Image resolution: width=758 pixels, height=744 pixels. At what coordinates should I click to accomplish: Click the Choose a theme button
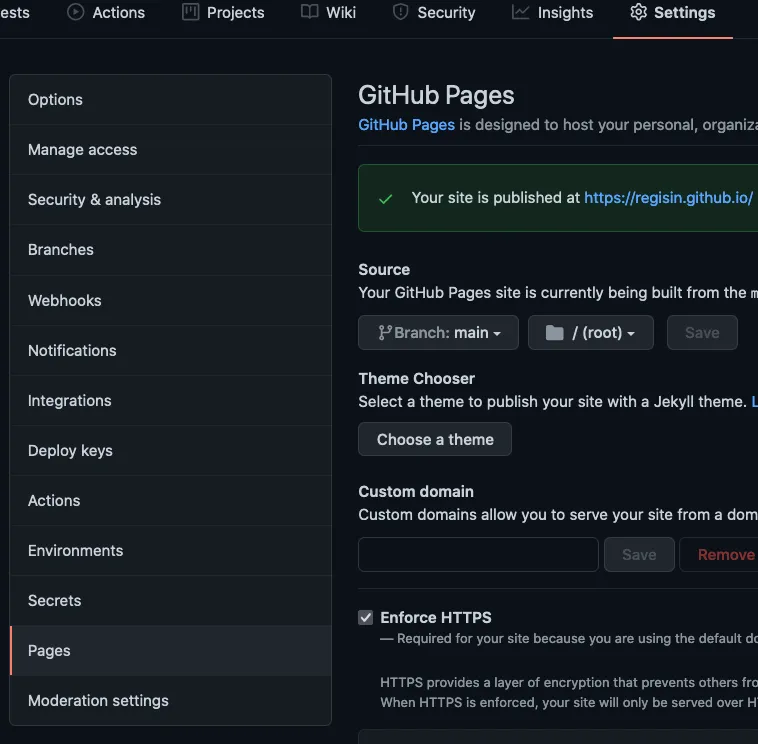click(435, 439)
